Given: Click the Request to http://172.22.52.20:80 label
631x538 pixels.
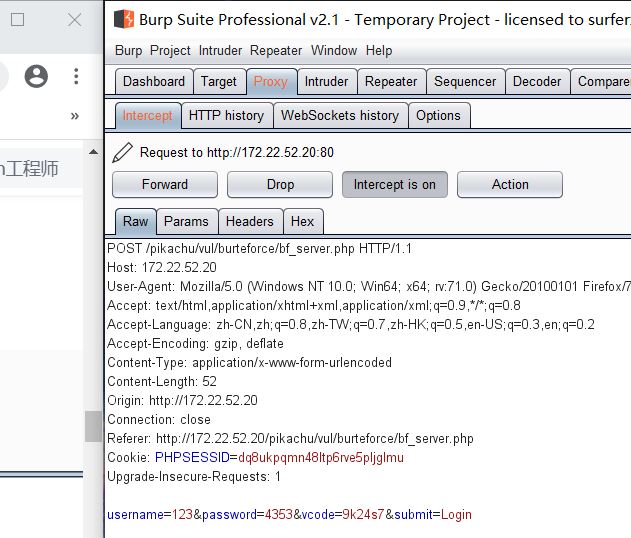Looking at the screenshot, I should (237, 153).
